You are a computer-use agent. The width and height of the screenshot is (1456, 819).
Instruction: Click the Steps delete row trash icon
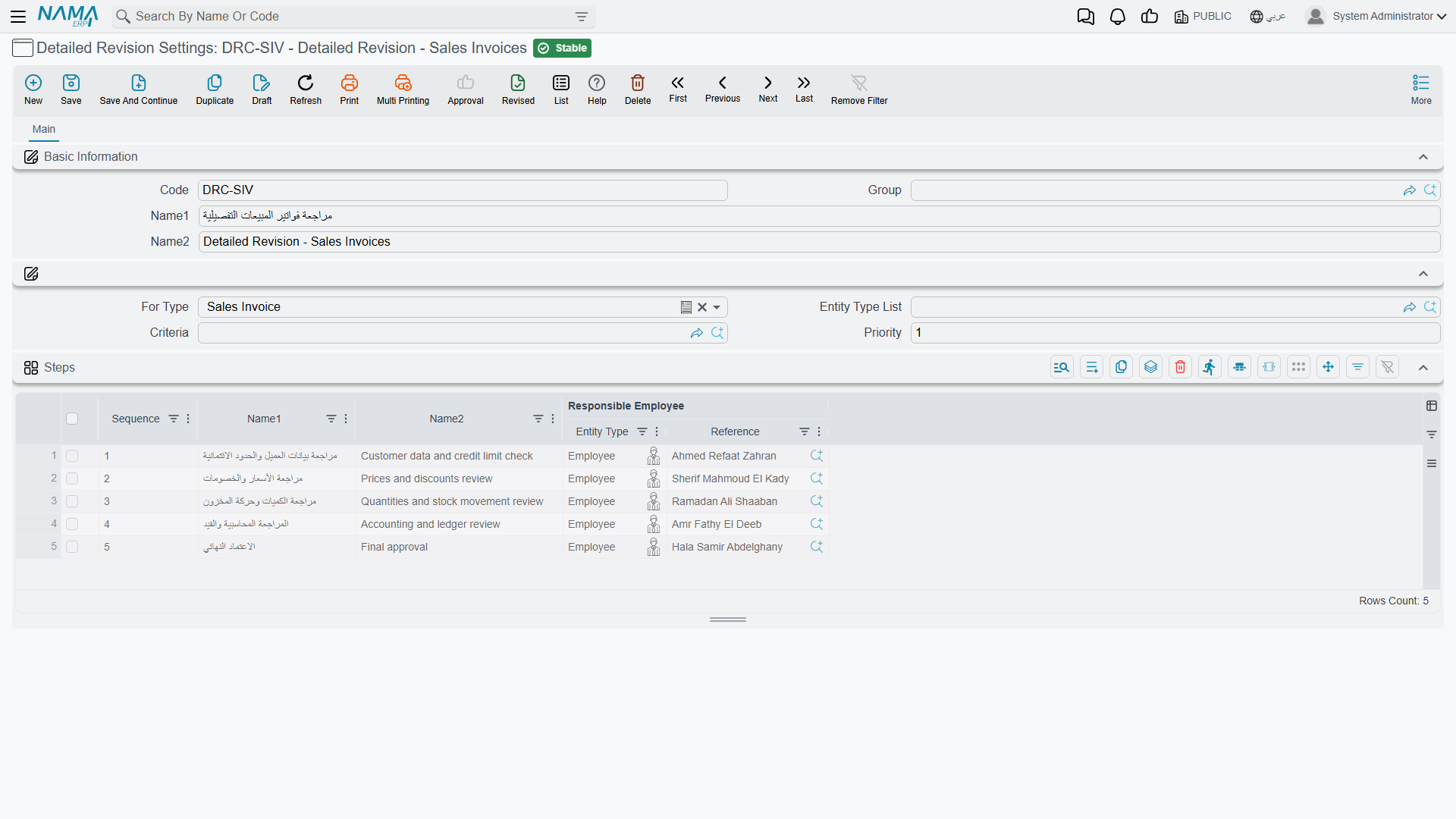(x=1180, y=367)
